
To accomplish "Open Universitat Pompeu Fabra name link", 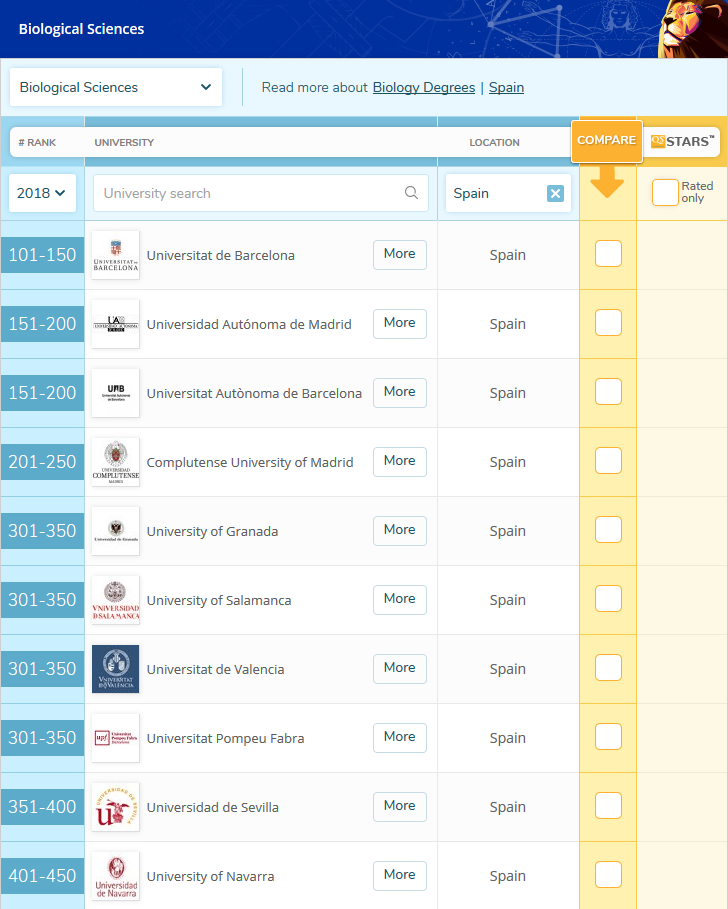I will (x=225, y=739).
